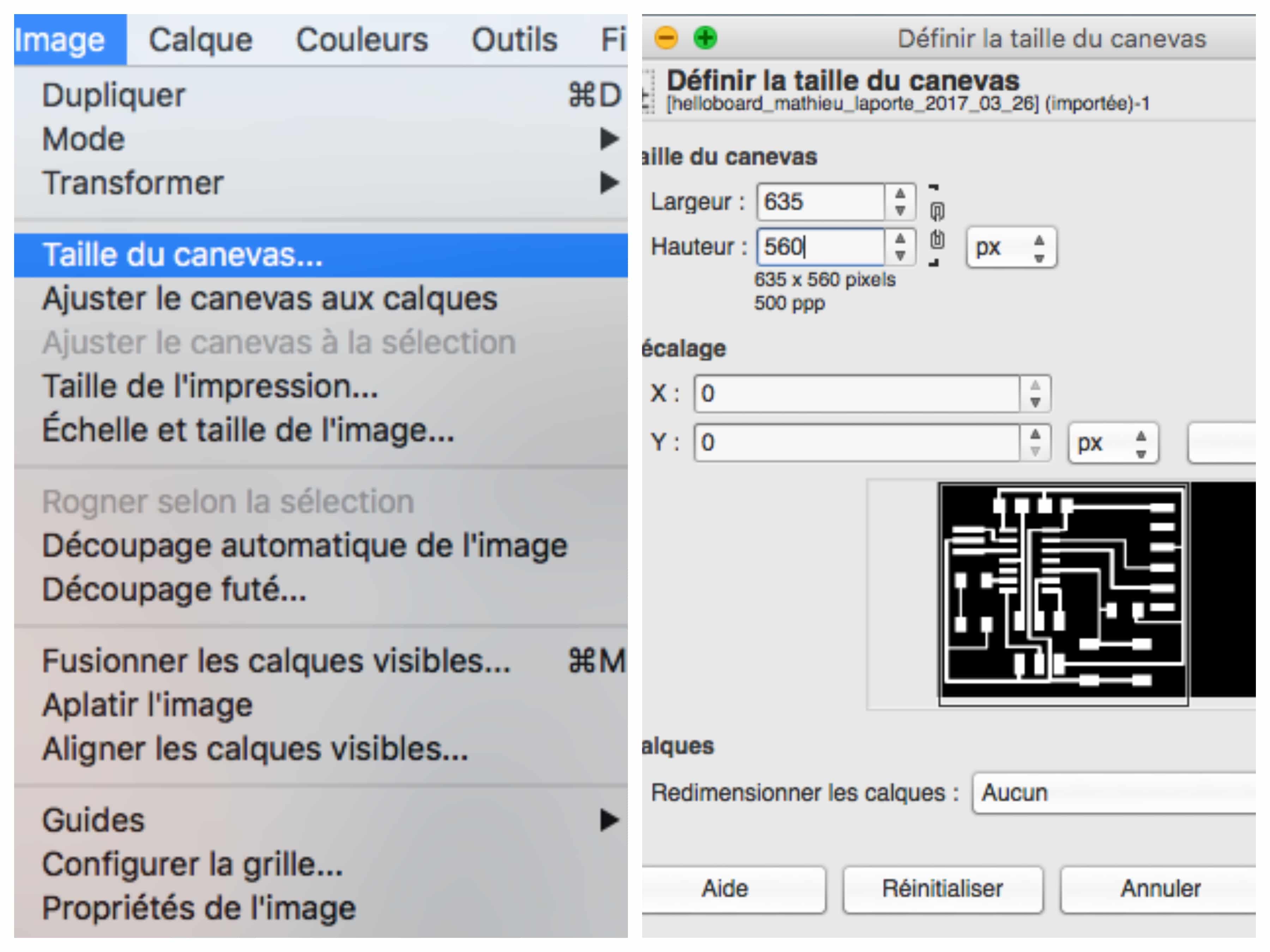Select Découpage automatique de l'image
Screen dimensions: 1270x952
(321, 546)
